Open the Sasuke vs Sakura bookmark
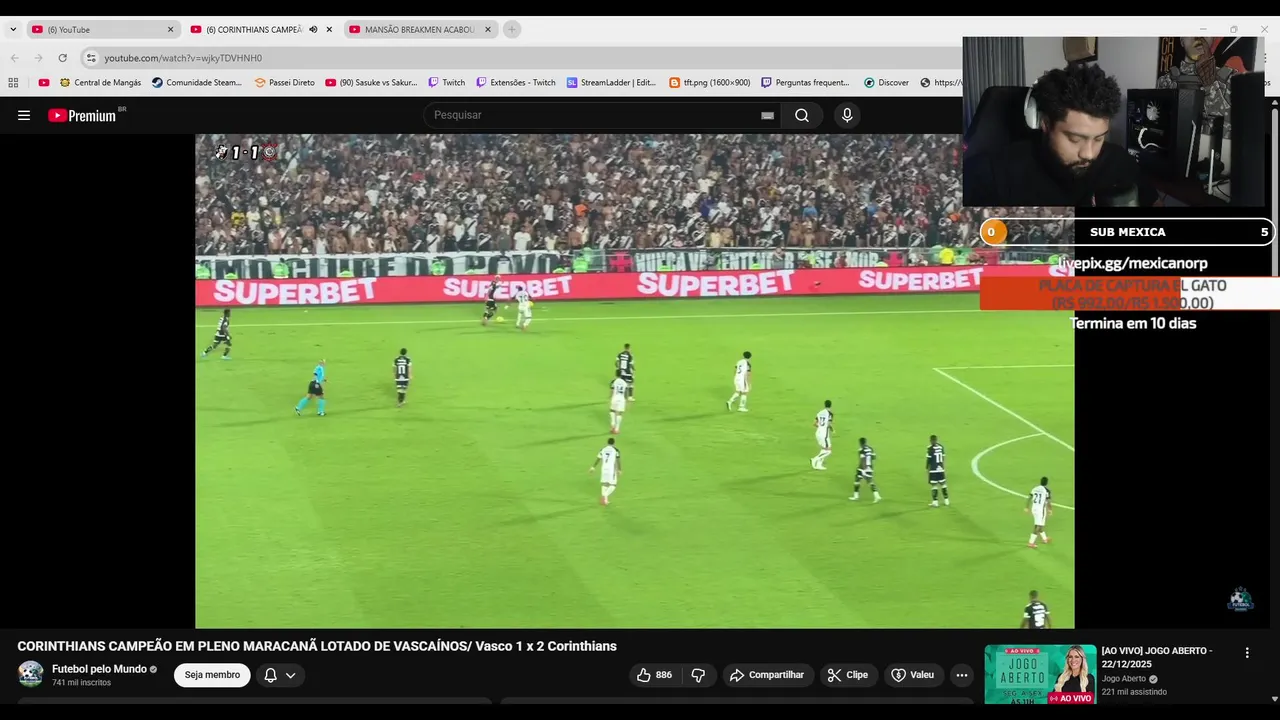Screen dimensions: 1280x720 371,82
